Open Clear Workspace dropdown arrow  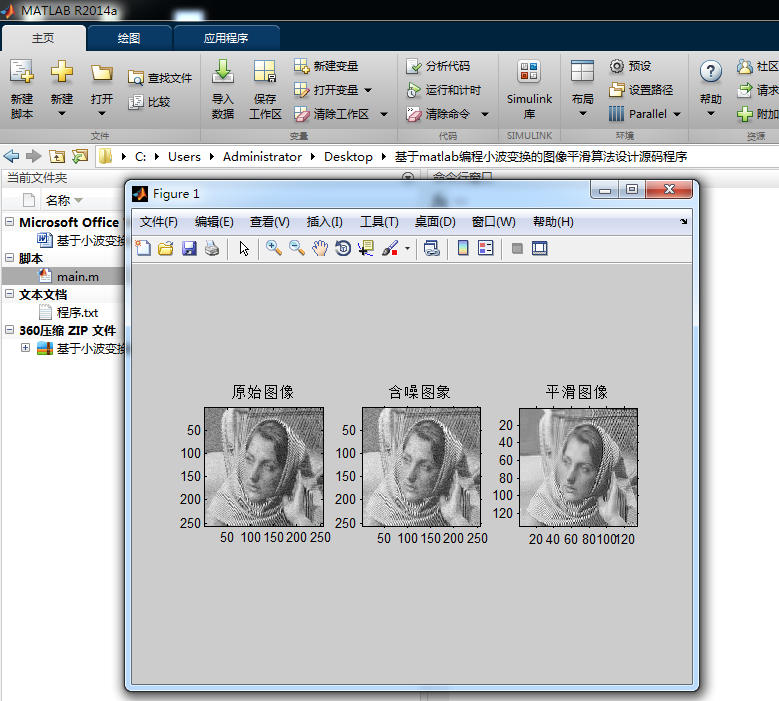[384, 114]
